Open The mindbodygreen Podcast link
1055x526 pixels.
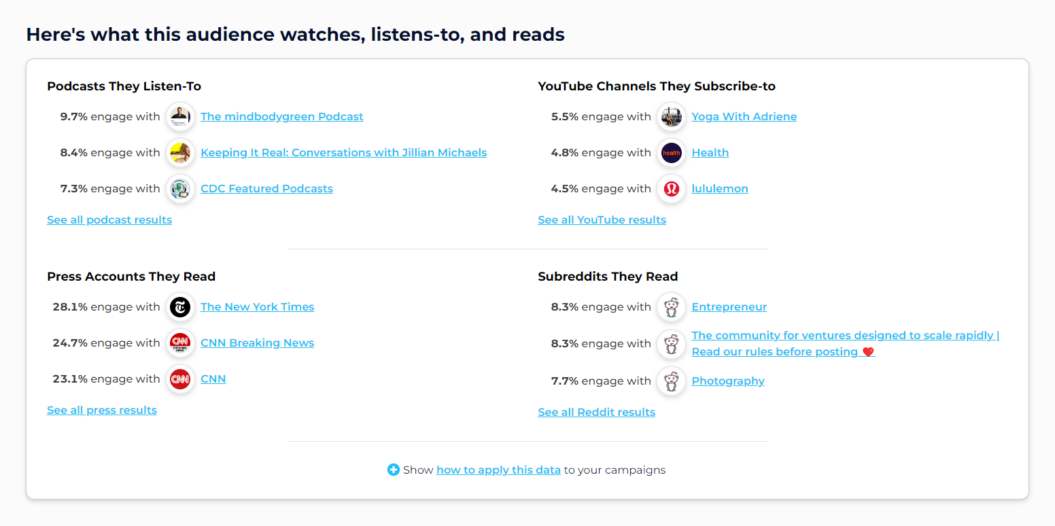pos(282,116)
